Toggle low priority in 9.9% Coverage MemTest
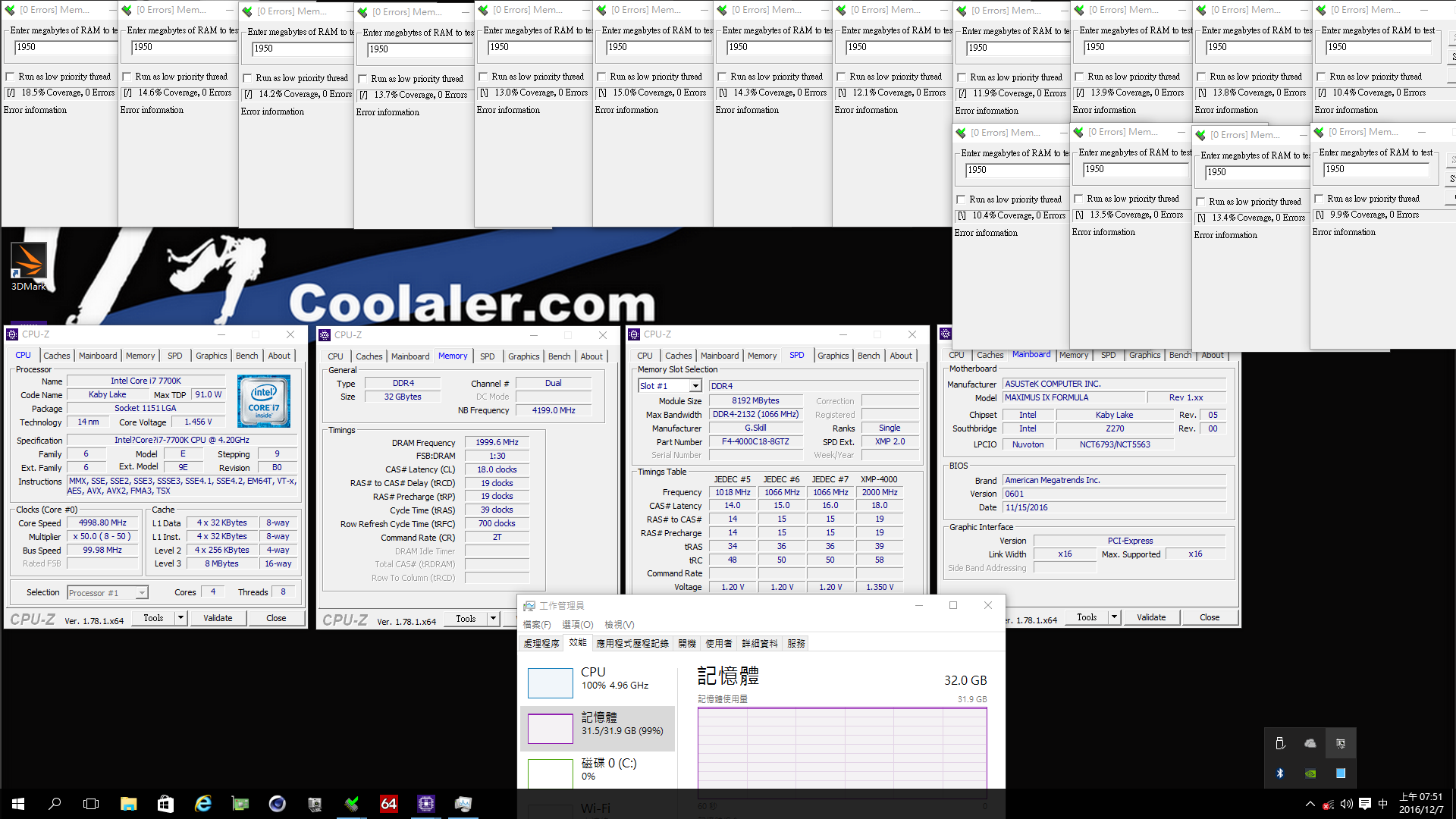 point(1319,199)
